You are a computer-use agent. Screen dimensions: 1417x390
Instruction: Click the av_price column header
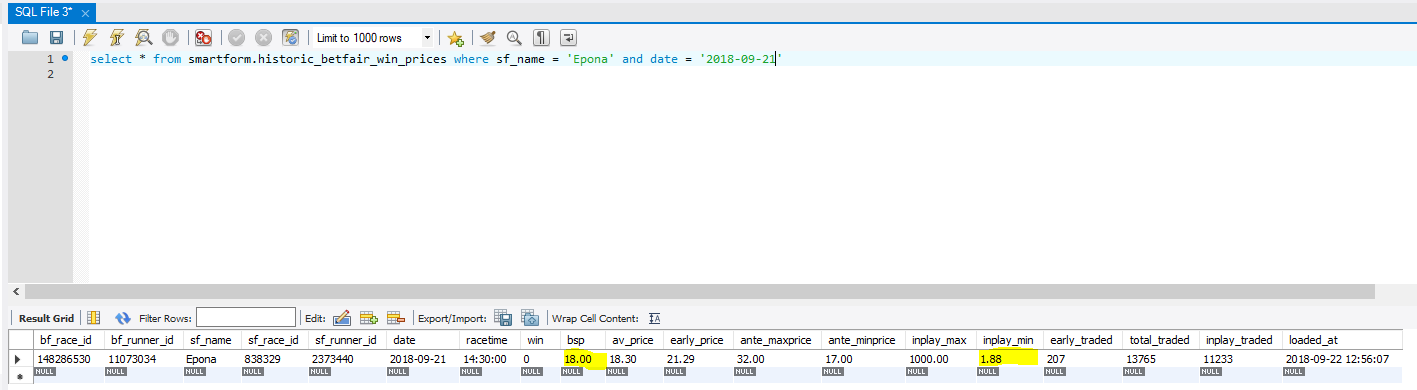(x=635, y=340)
